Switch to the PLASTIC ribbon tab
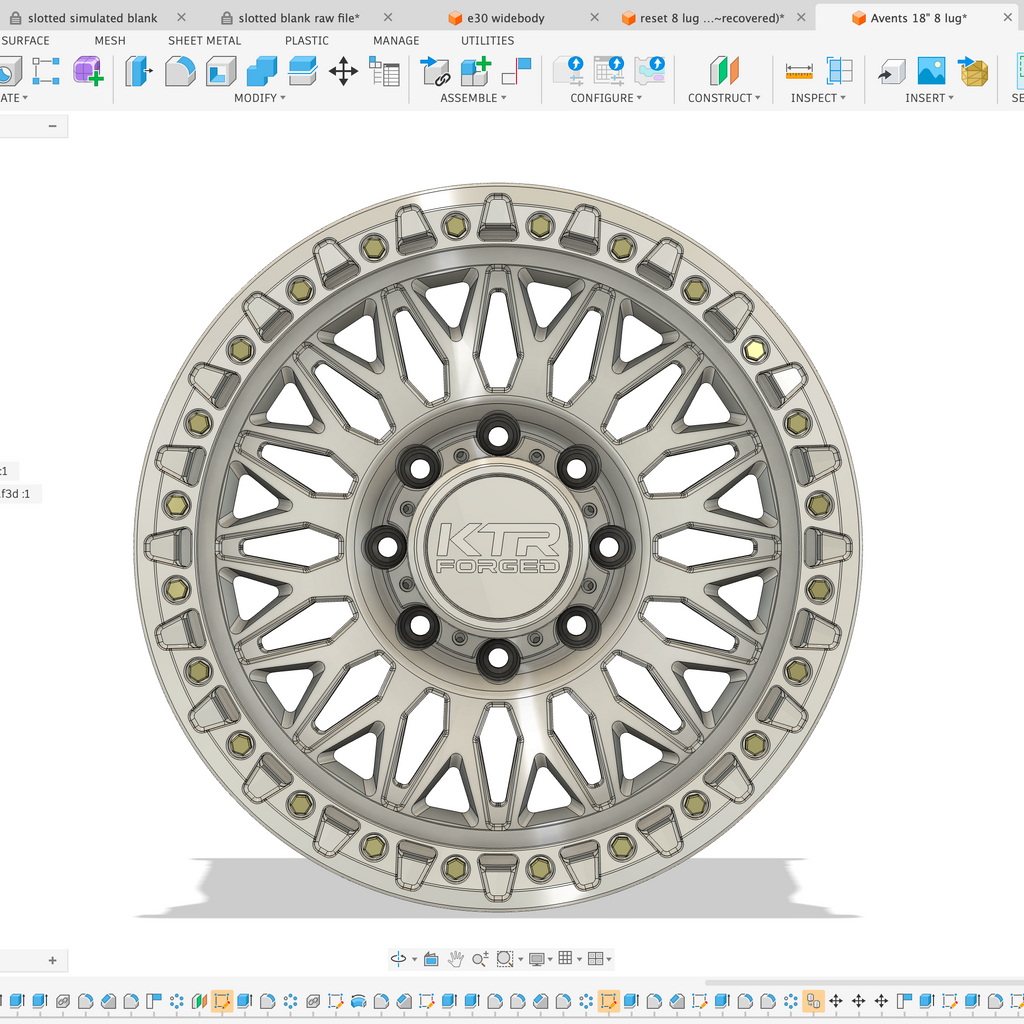 306,40
